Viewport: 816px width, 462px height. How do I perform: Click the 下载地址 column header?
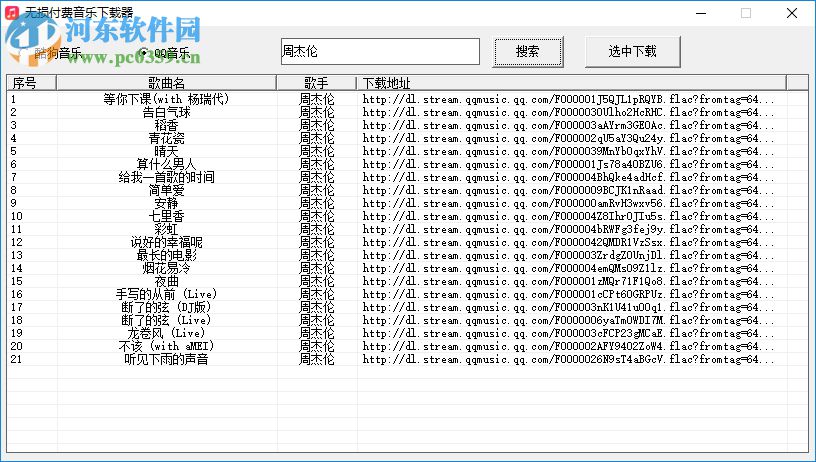(x=571, y=83)
